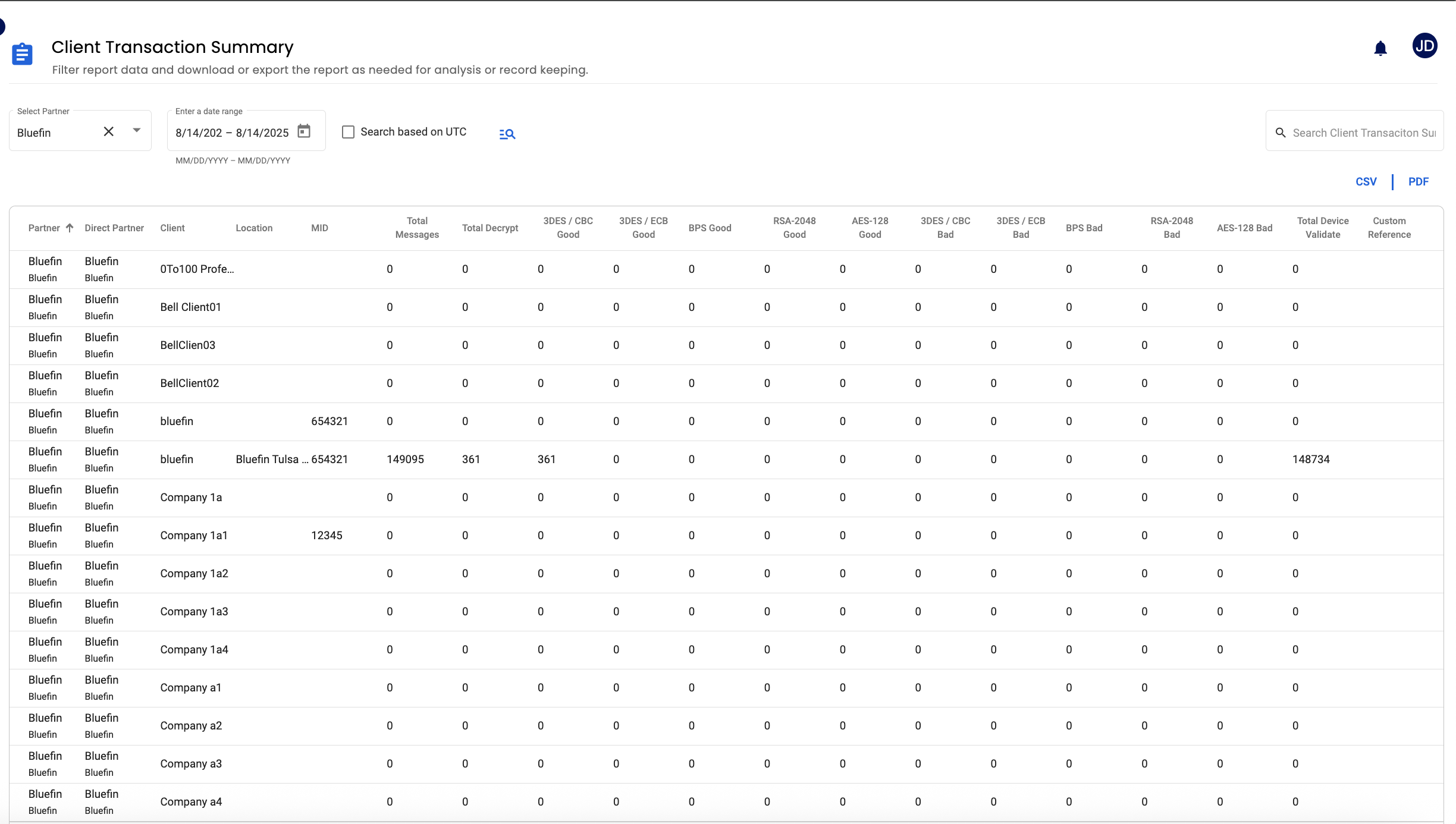Select the Bell Client01 row
This screenshot has width=1456, height=824.
(x=726, y=307)
